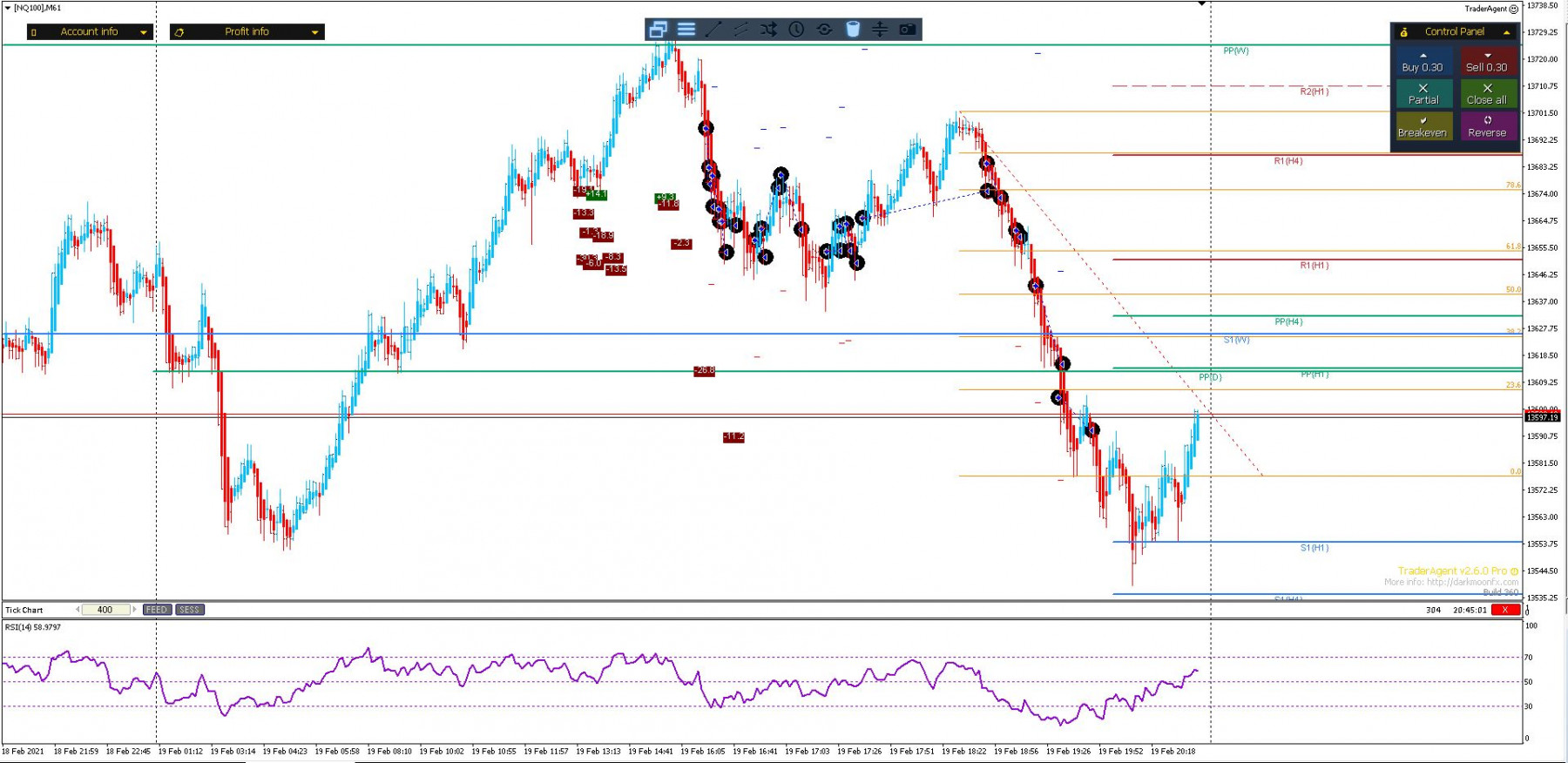Collapse the Control Panel header arrow
This screenshot has height=763, width=1568.
[x=1506, y=31]
